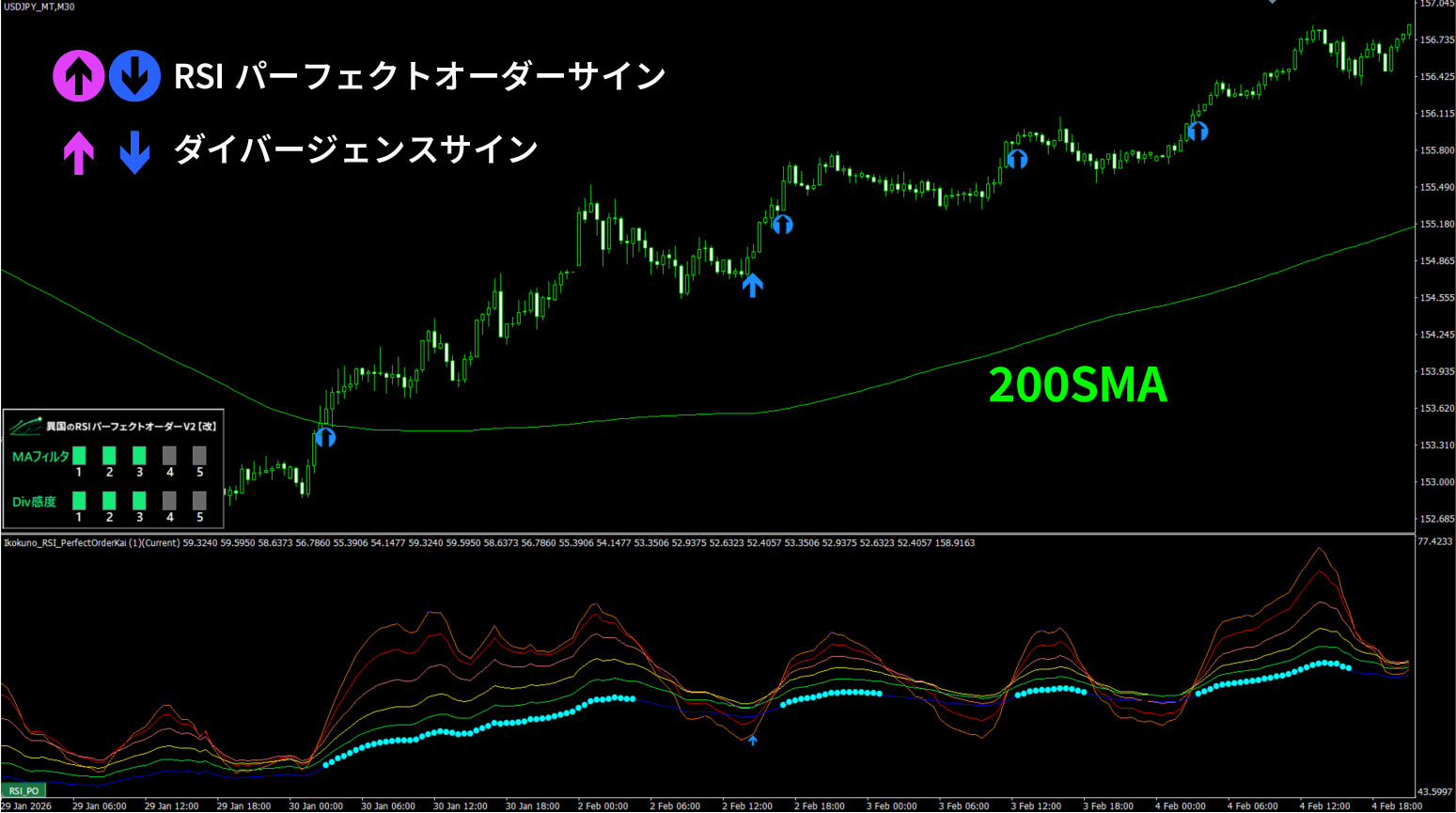Set MA filter to level 1
Screen dimensions: 1456x813
pos(79,456)
